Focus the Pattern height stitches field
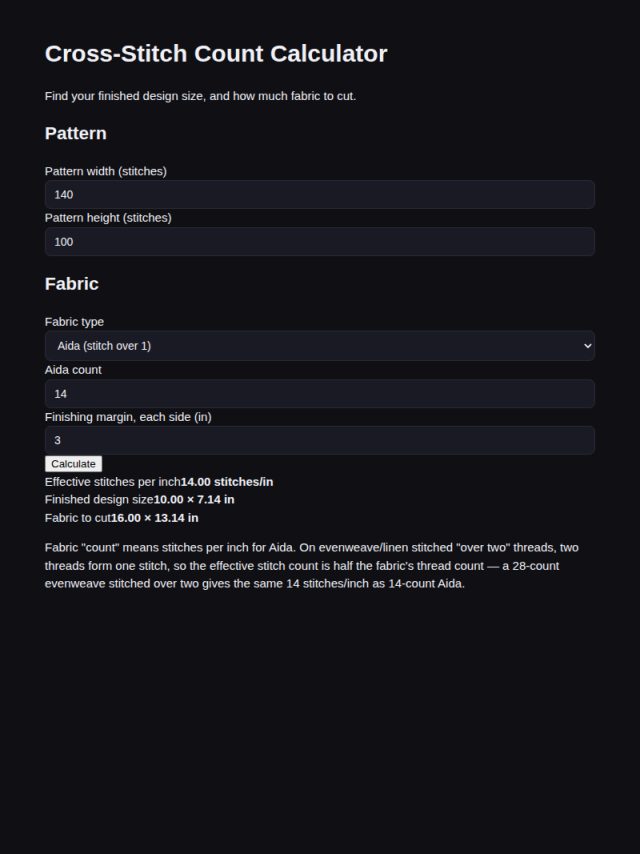 [320, 241]
